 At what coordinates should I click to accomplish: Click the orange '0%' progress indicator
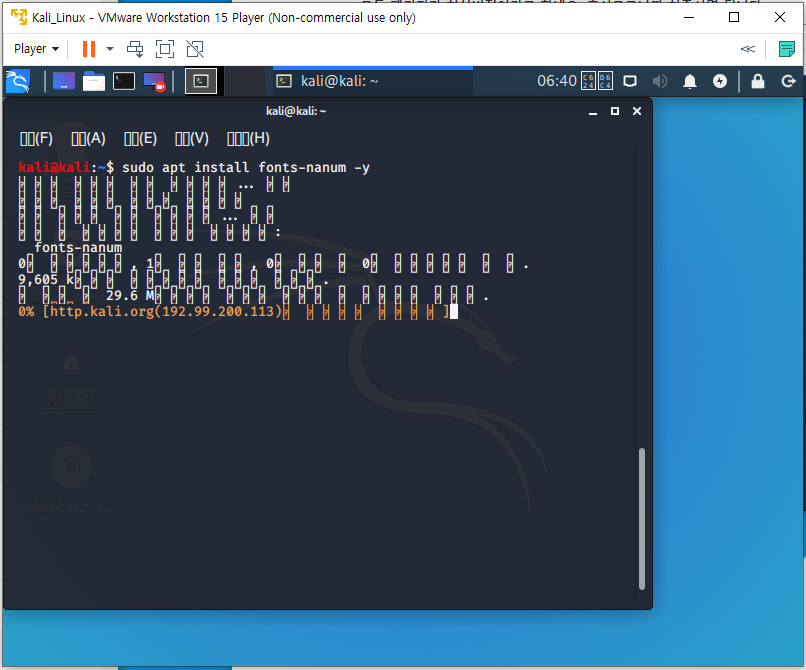point(26,311)
